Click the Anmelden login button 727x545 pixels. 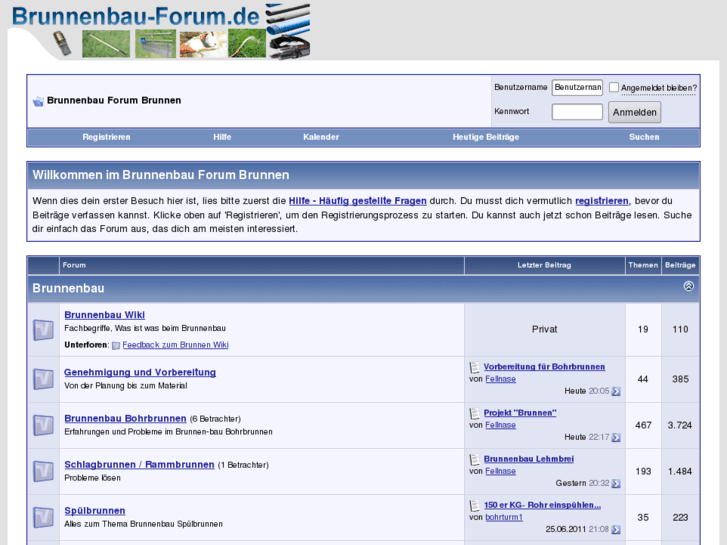634,112
